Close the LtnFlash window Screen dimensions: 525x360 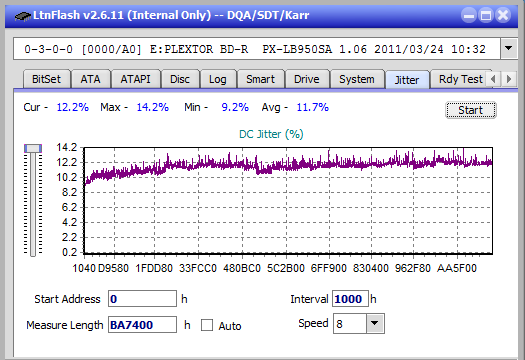503,15
